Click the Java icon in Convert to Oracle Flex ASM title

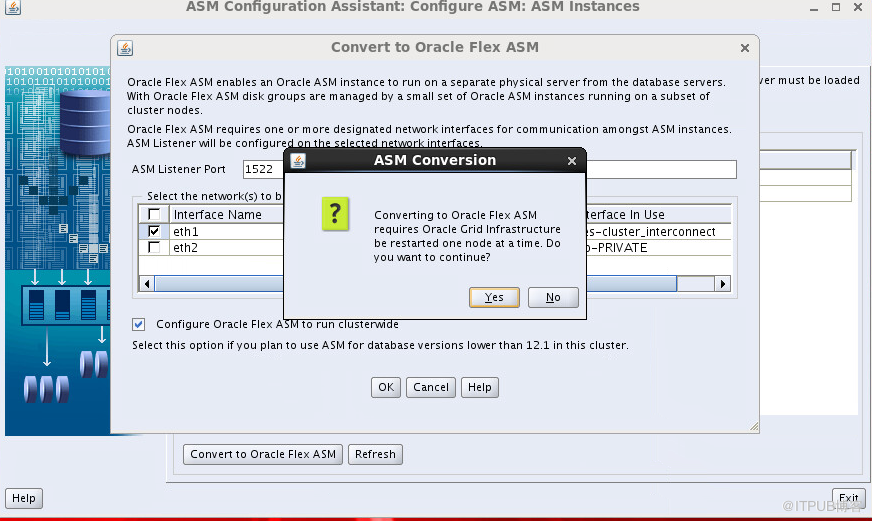click(x=125, y=48)
